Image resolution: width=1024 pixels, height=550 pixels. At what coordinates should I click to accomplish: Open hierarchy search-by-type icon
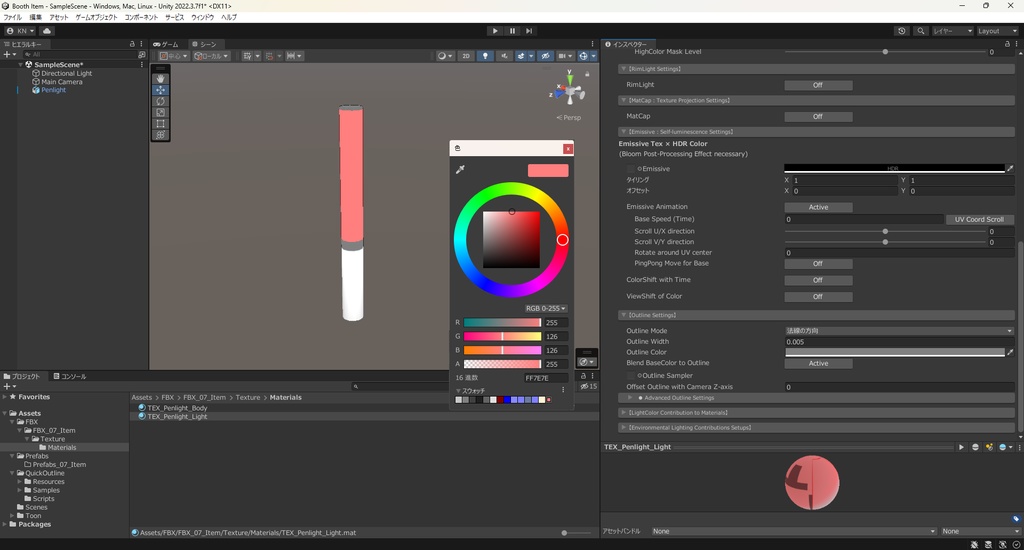[x=142, y=55]
